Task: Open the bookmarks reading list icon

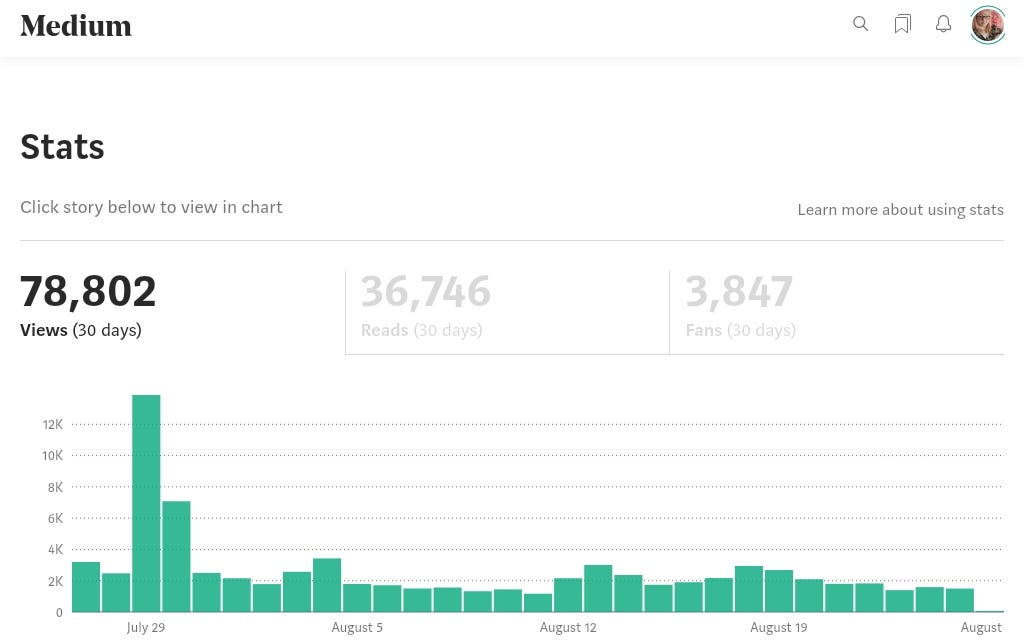Action: pos(903,24)
